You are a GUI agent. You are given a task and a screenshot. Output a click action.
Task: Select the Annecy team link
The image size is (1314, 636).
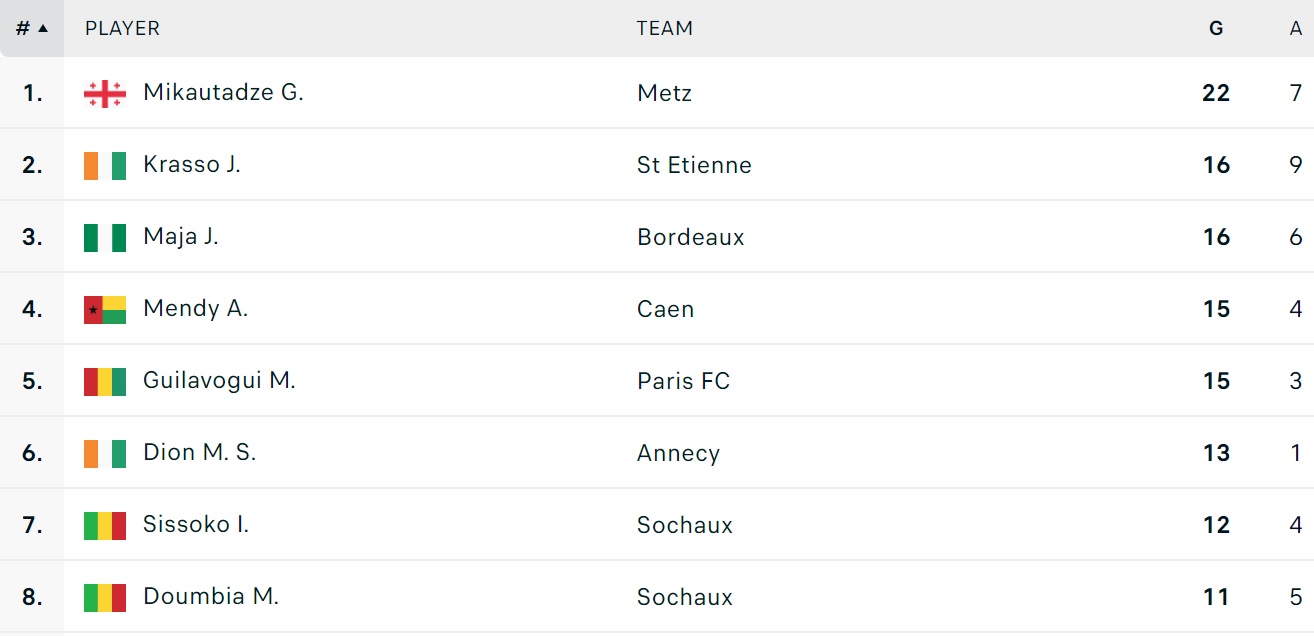coord(678,453)
